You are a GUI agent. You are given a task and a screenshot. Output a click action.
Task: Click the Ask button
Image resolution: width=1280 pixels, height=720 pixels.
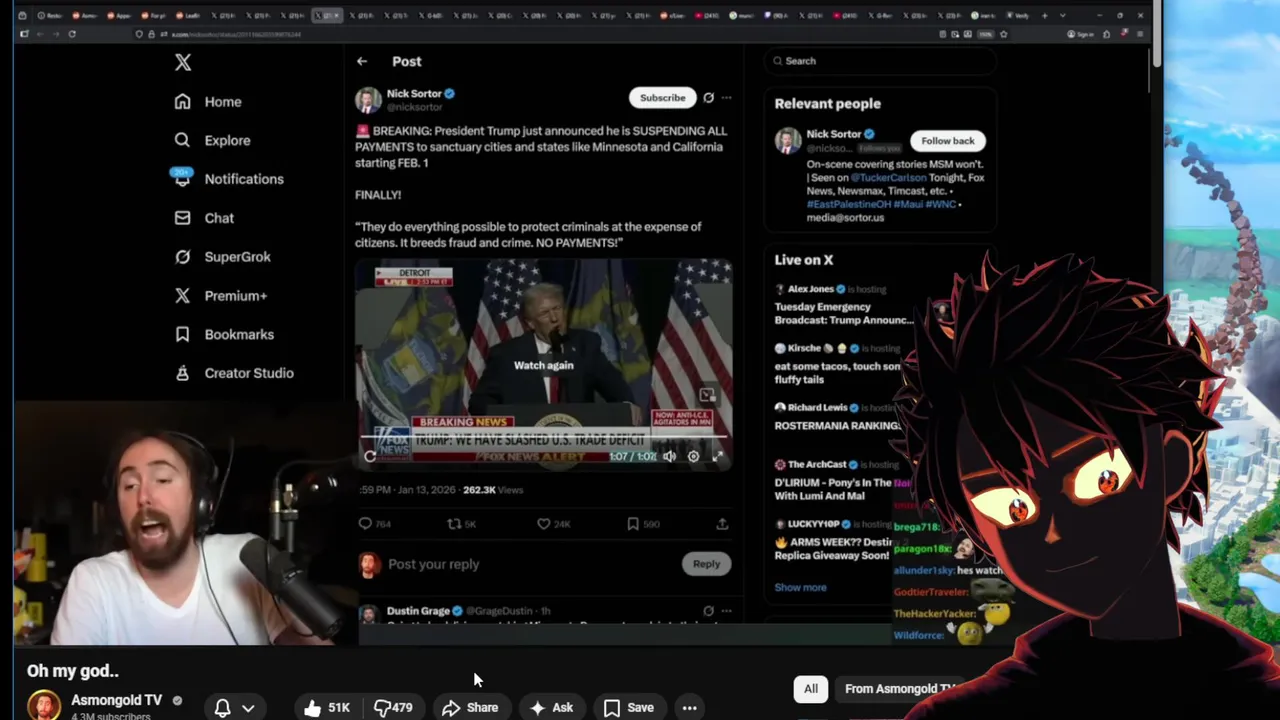click(551, 708)
